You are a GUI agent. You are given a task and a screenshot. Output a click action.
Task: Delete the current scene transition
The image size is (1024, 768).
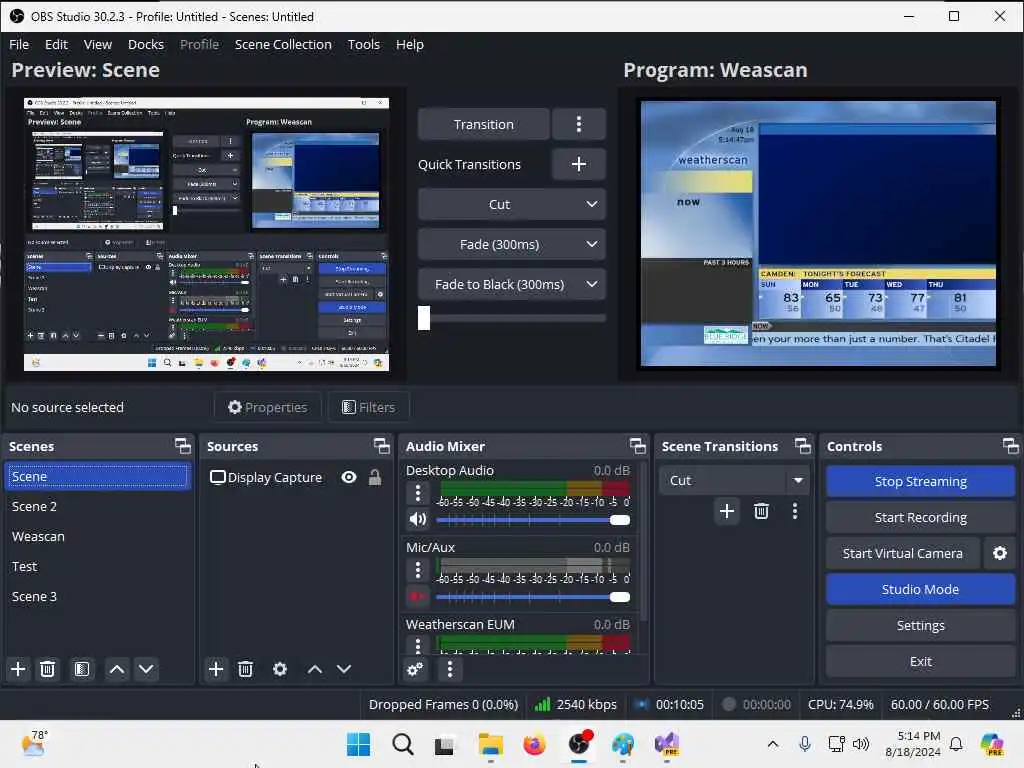(761, 511)
